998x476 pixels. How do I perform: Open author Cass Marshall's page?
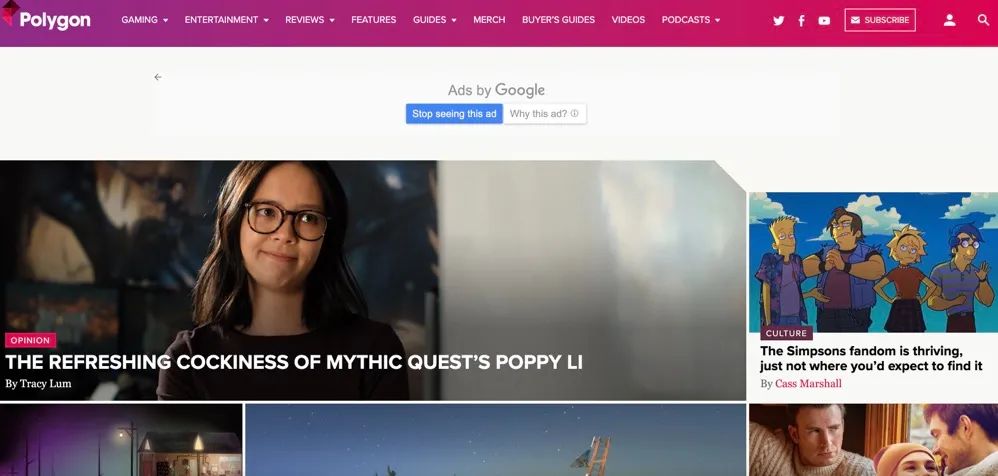(808, 383)
